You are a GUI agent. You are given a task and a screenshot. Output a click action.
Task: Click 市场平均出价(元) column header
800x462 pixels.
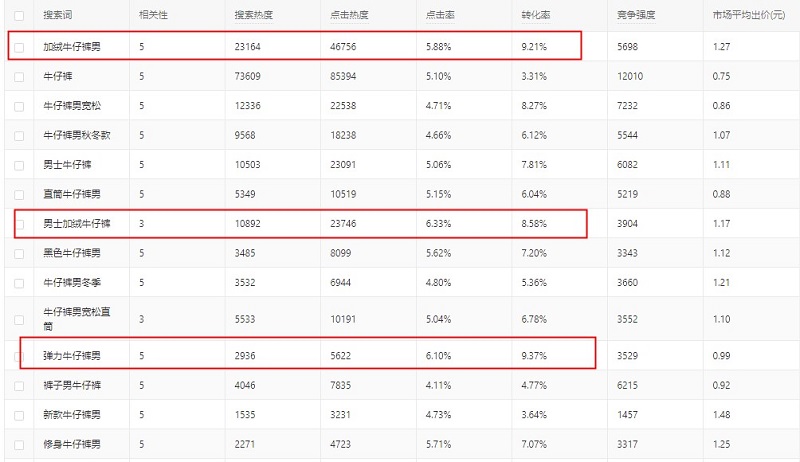pyautogui.click(x=751, y=16)
